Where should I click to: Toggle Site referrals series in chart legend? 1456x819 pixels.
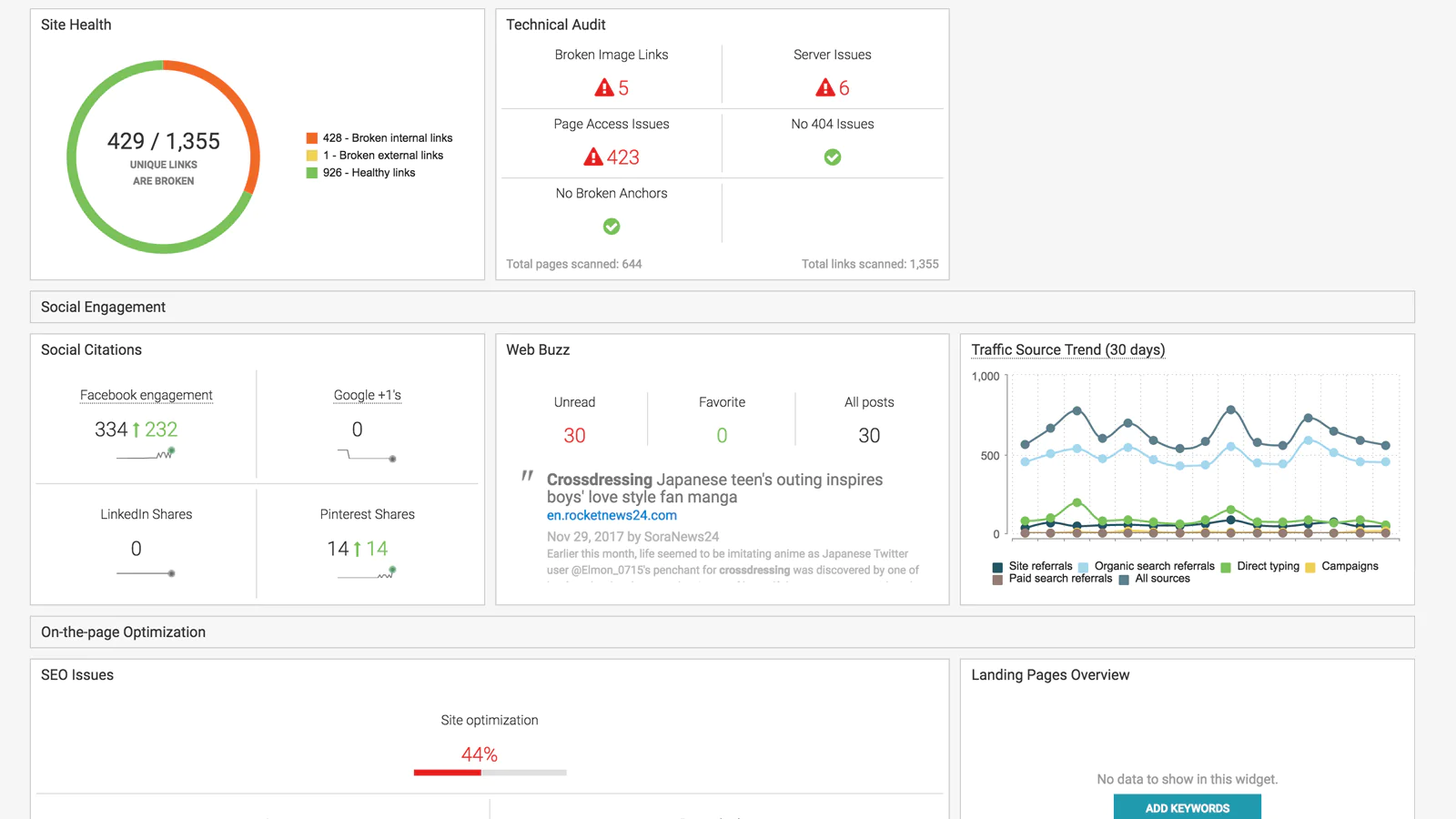tap(1032, 566)
